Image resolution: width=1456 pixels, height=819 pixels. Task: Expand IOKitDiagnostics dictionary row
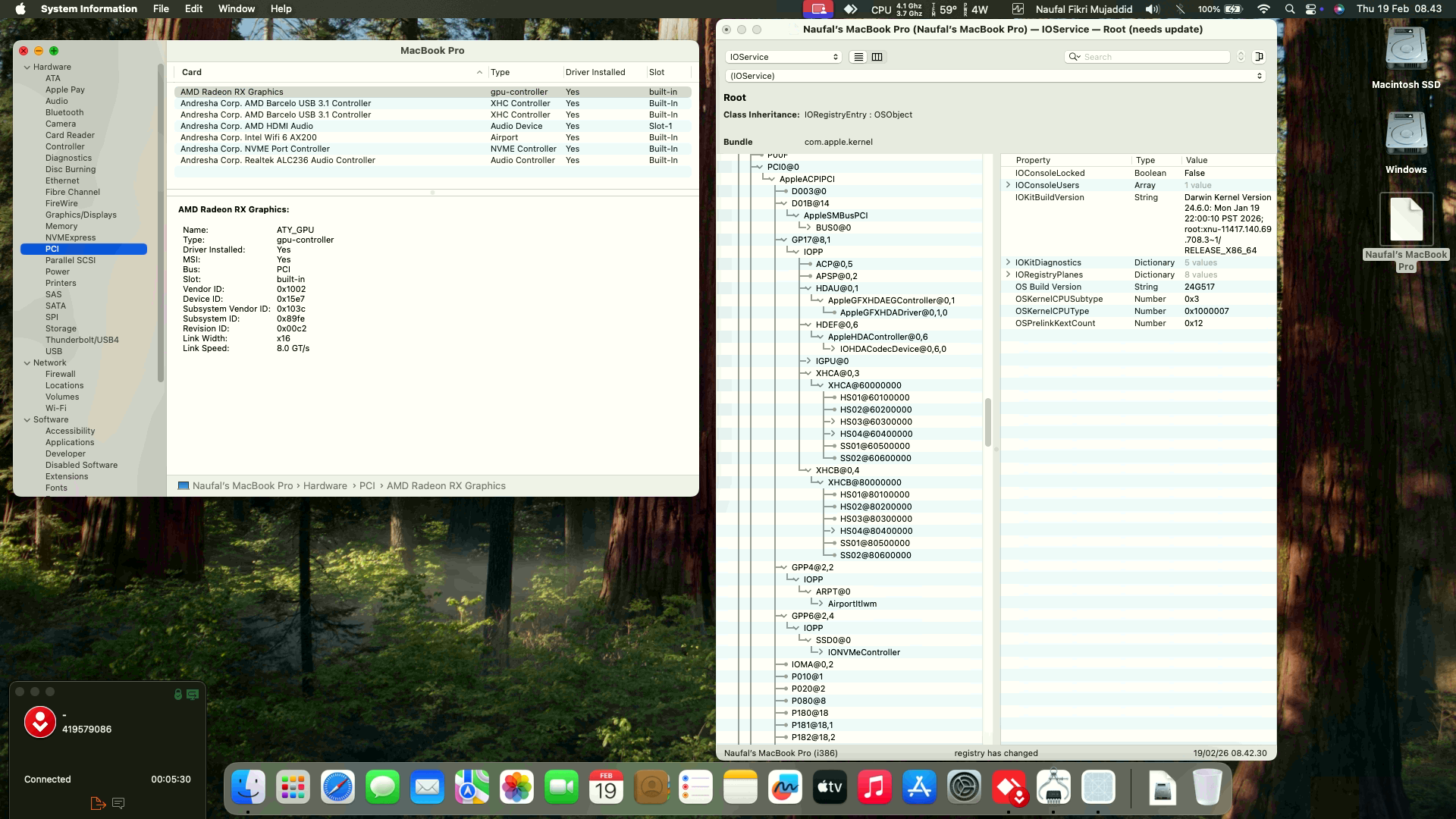(x=1008, y=262)
